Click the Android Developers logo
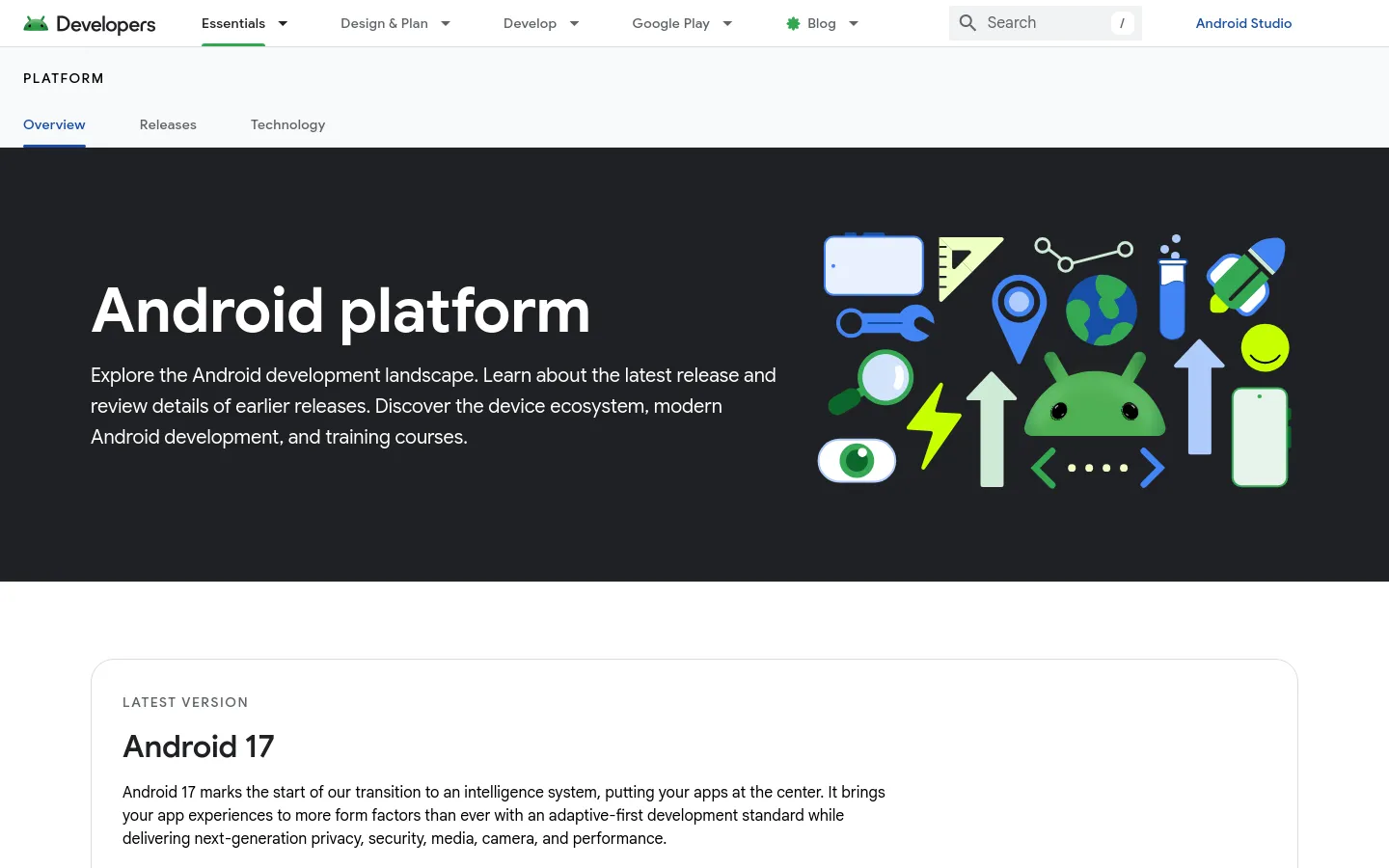The image size is (1389, 868). [x=89, y=23]
